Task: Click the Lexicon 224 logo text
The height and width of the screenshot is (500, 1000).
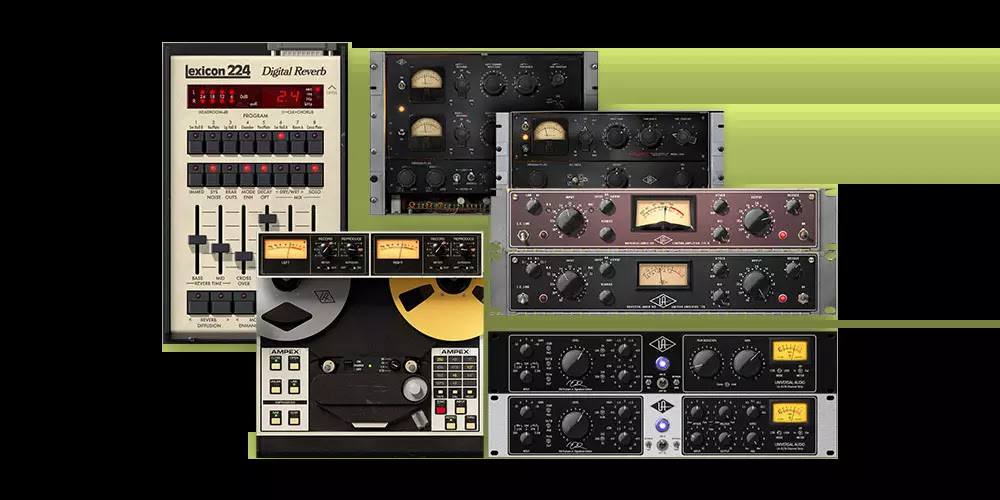Action: [x=217, y=71]
